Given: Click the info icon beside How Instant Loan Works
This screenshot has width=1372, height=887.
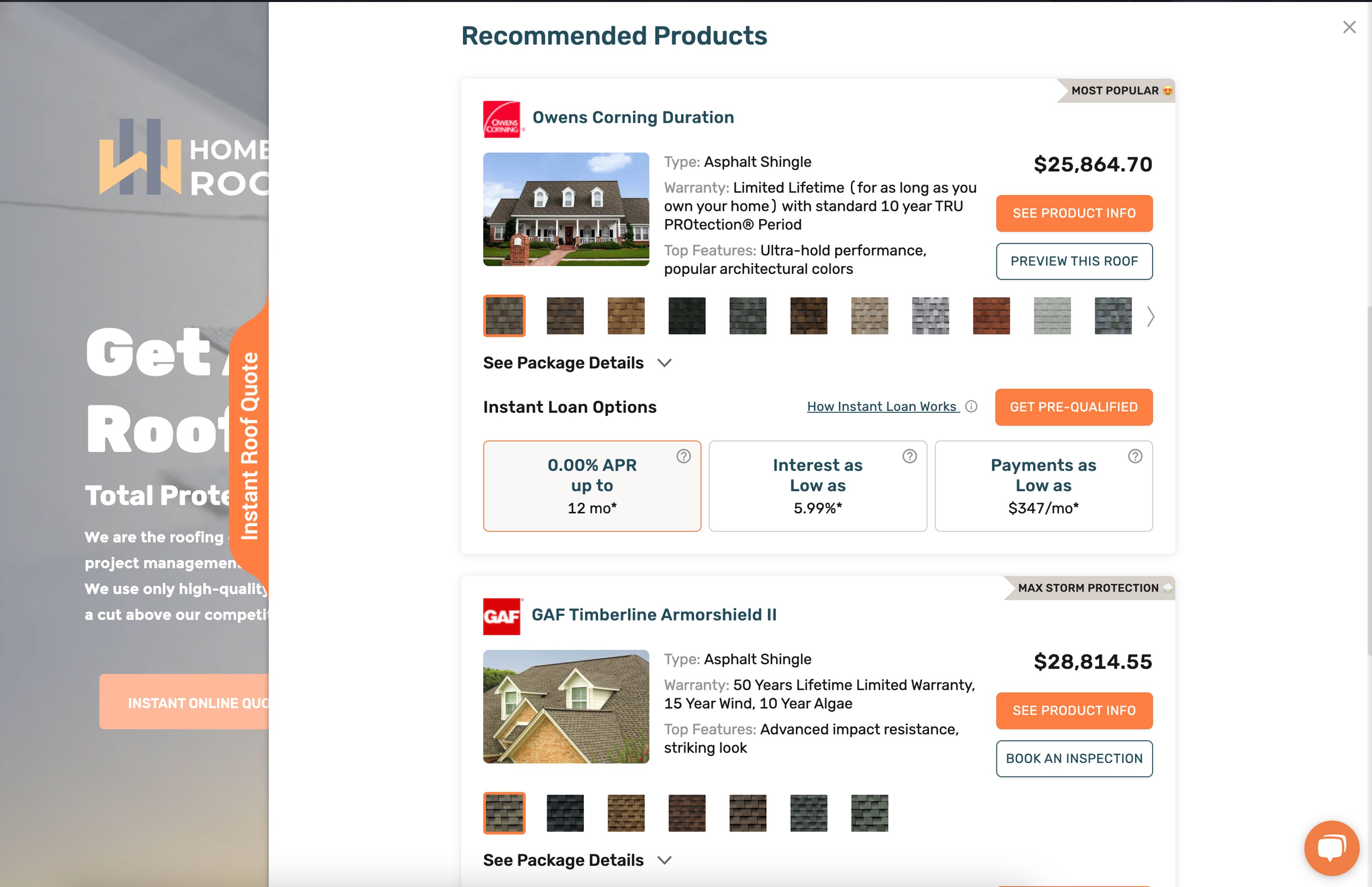Looking at the screenshot, I should [x=971, y=407].
